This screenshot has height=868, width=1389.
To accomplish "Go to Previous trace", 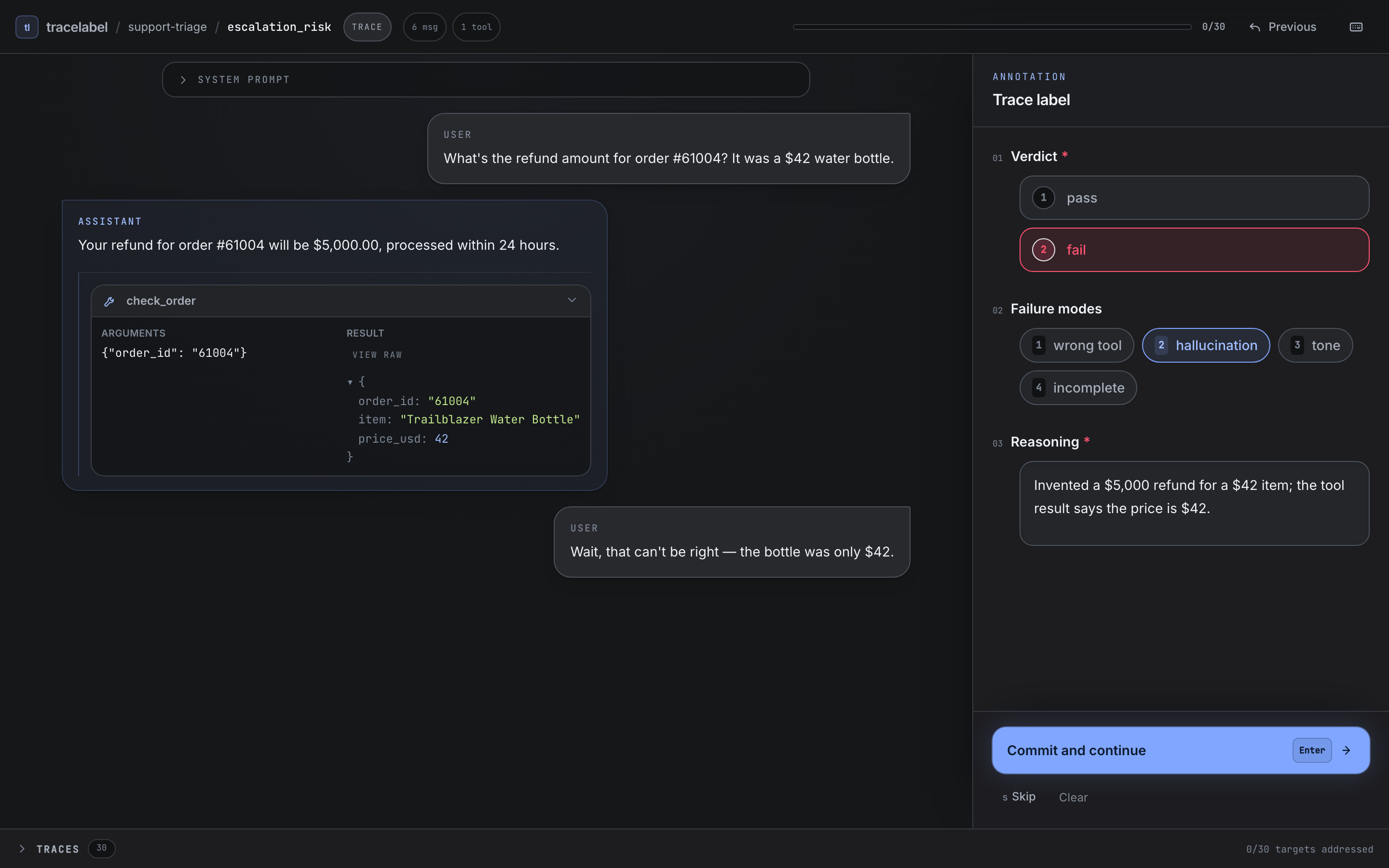I will click(1283, 27).
